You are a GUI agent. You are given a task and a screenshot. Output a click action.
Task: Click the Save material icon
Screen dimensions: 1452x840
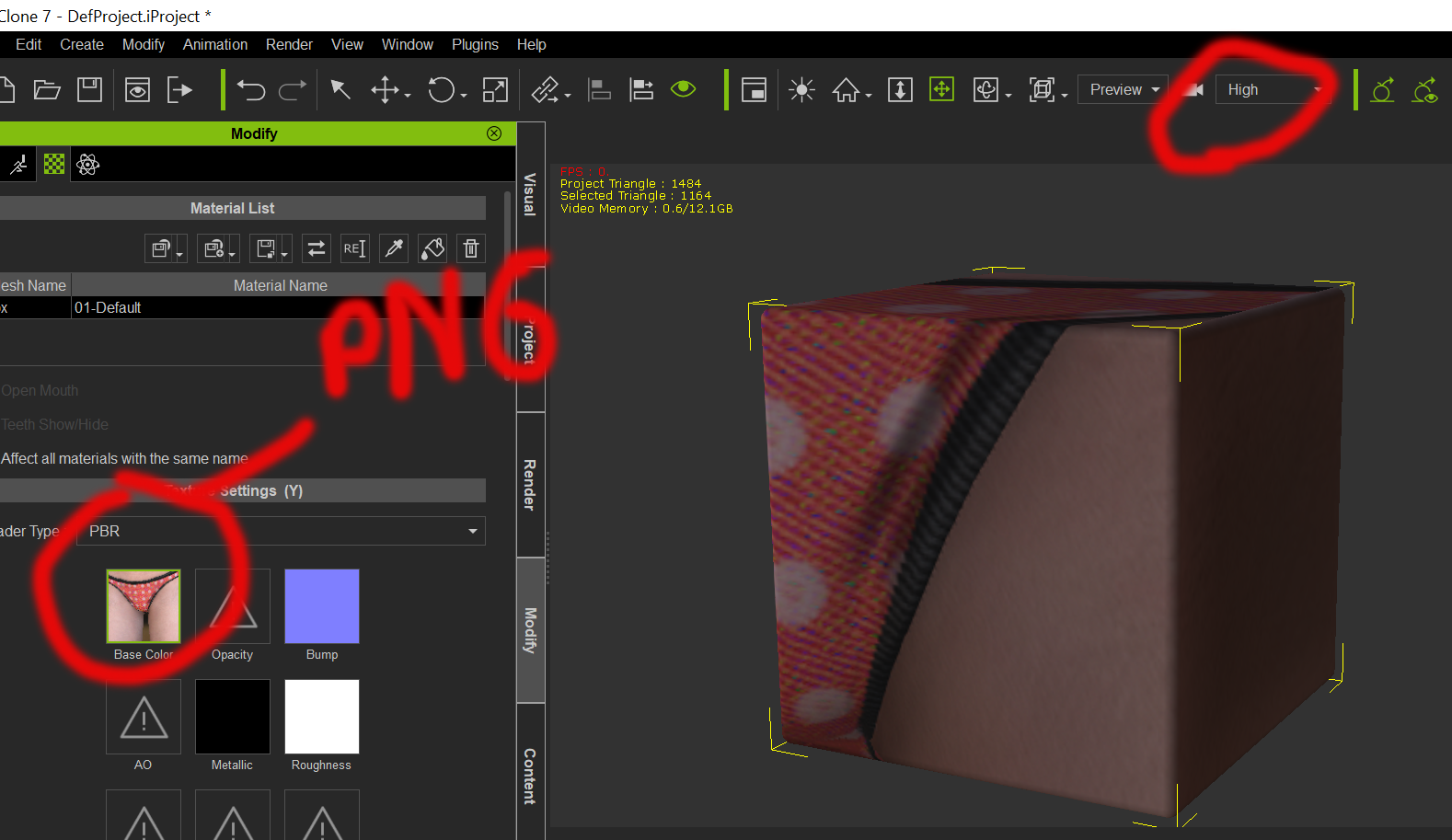tap(271, 248)
